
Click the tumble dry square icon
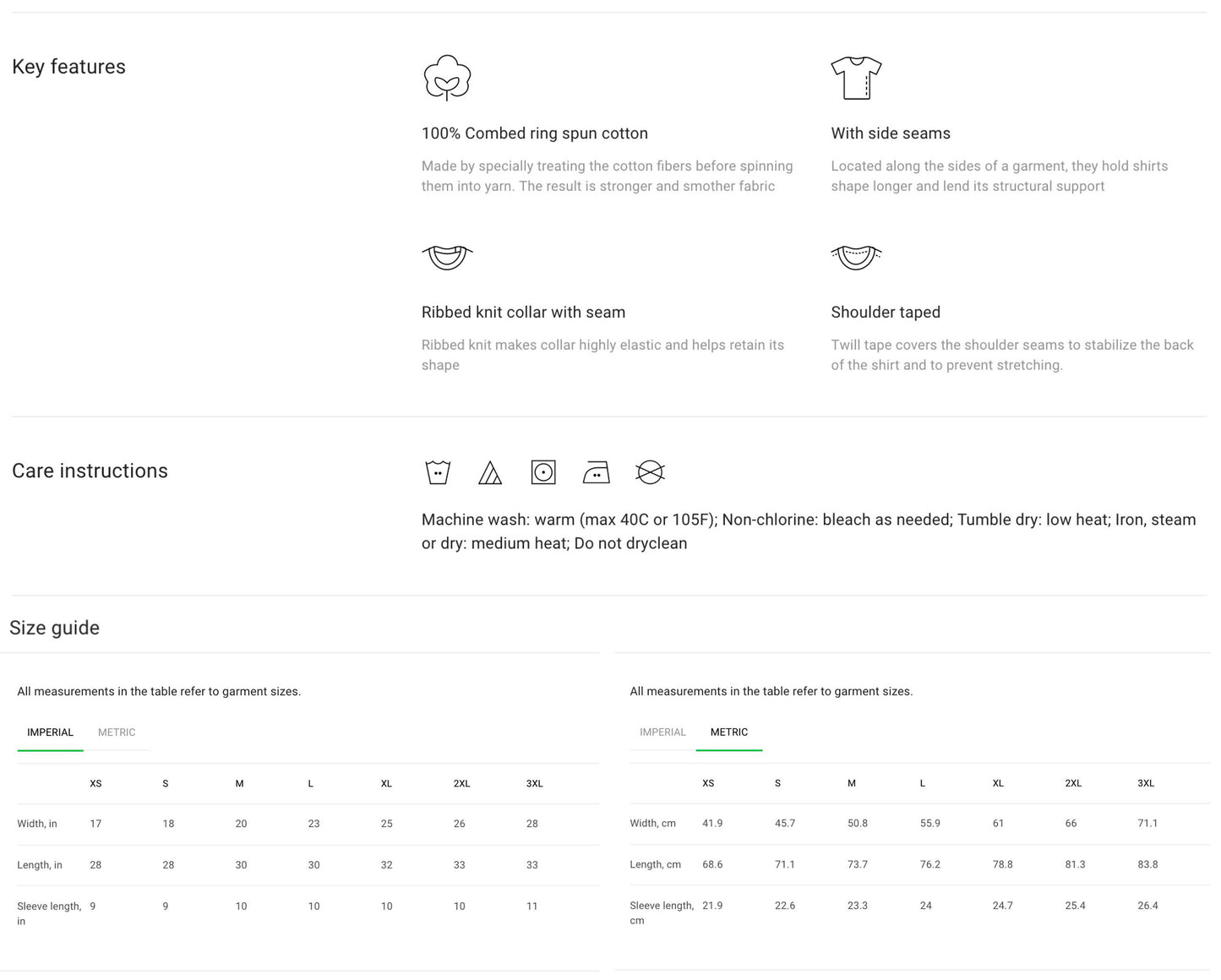(543, 472)
